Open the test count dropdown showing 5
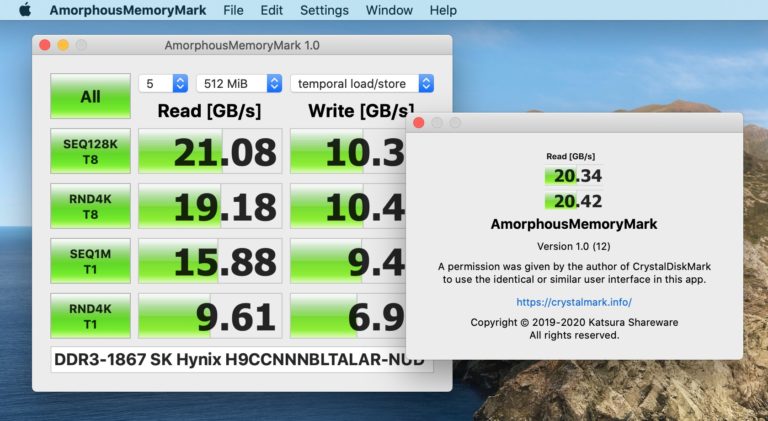This screenshot has height=421, width=768. pos(163,84)
